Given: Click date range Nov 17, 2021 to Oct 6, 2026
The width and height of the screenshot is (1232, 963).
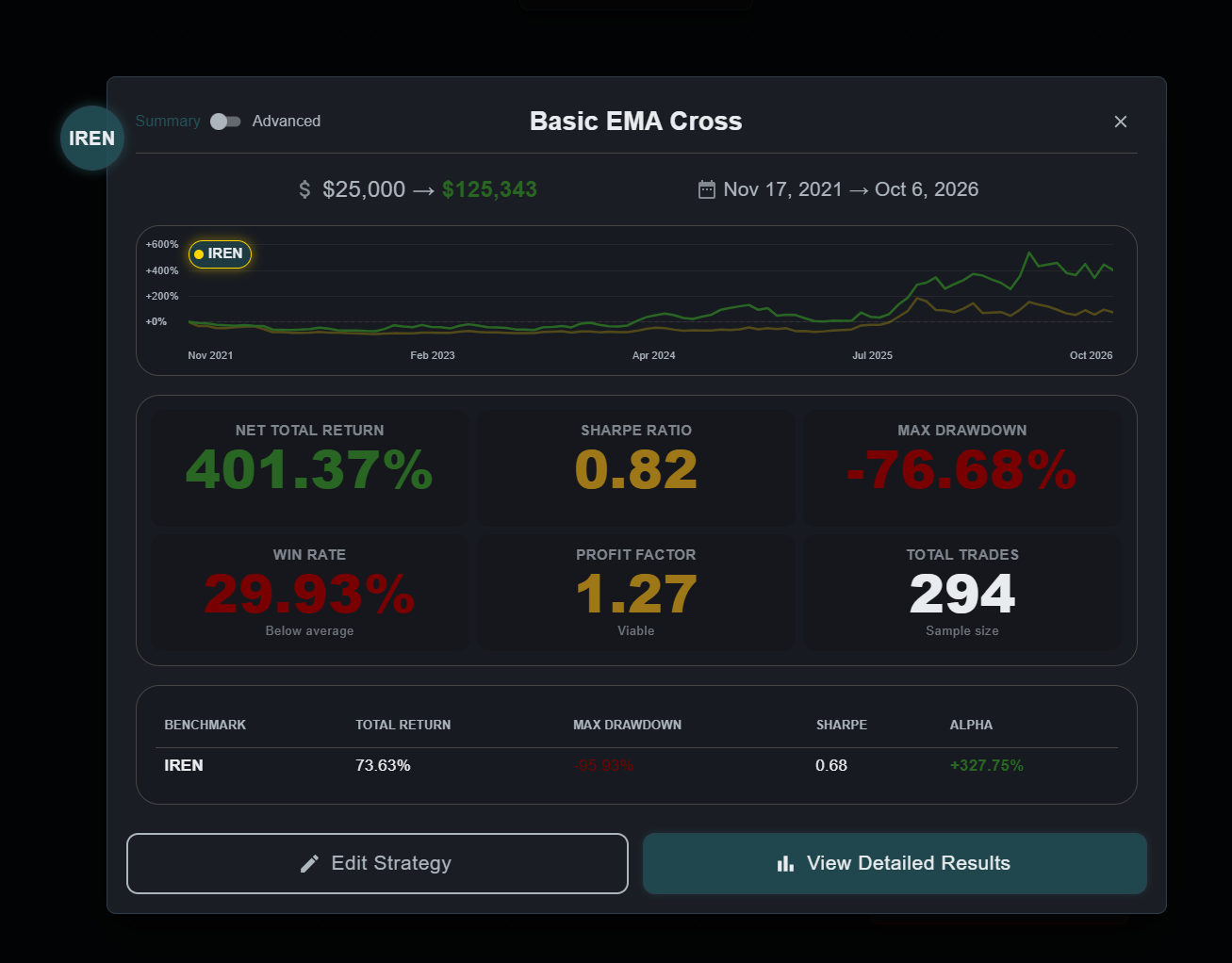Looking at the screenshot, I should click(851, 189).
